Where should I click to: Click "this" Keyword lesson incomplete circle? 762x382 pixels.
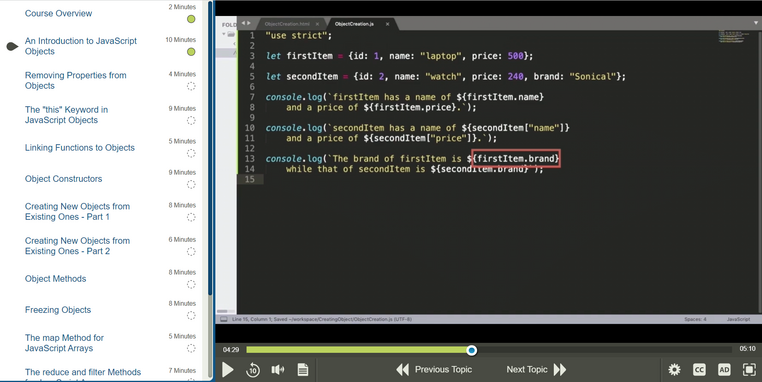click(191, 121)
